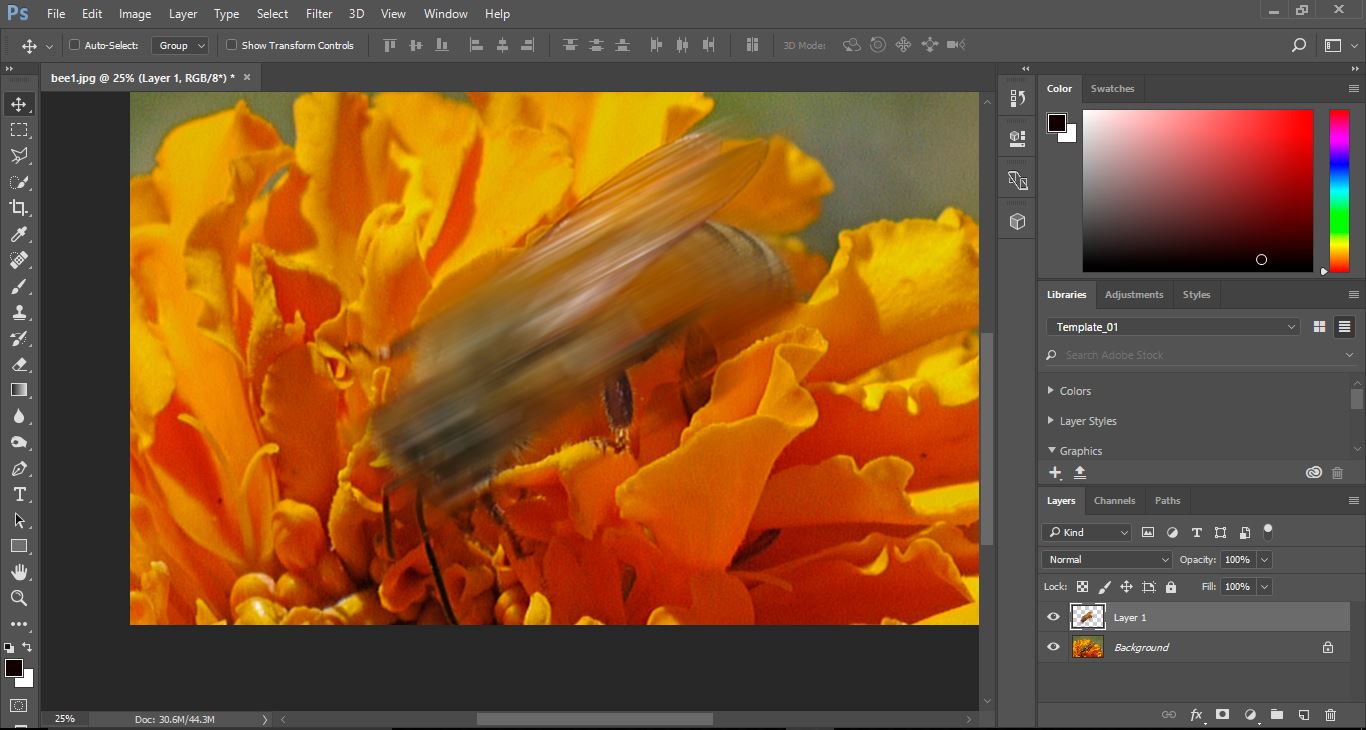Pick the Clone Stamp tool
This screenshot has height=730, width=1366.
click(x=19, y=313)
